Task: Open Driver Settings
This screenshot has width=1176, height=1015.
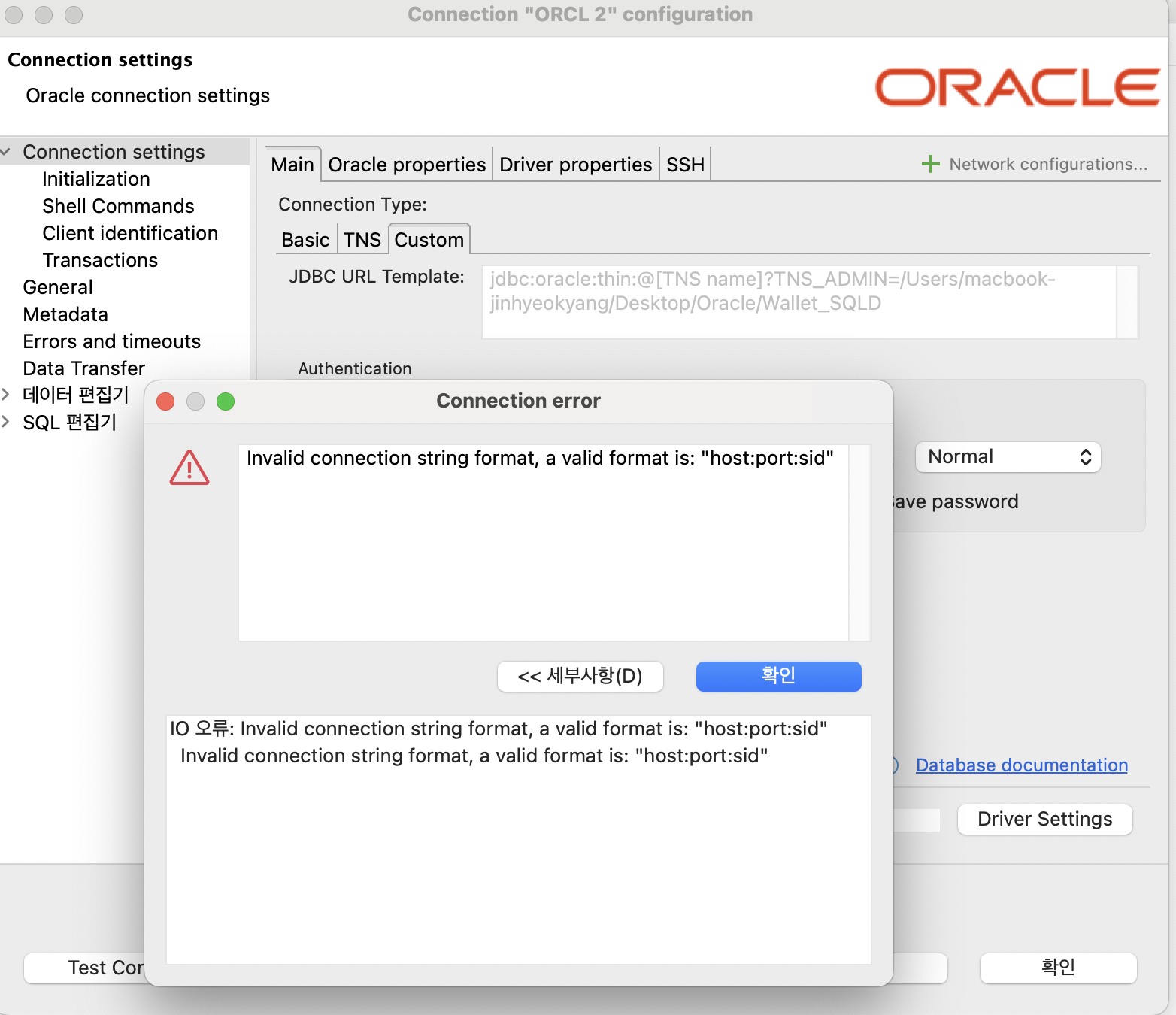Action: pyautogui.click(x=1045, y=819)
